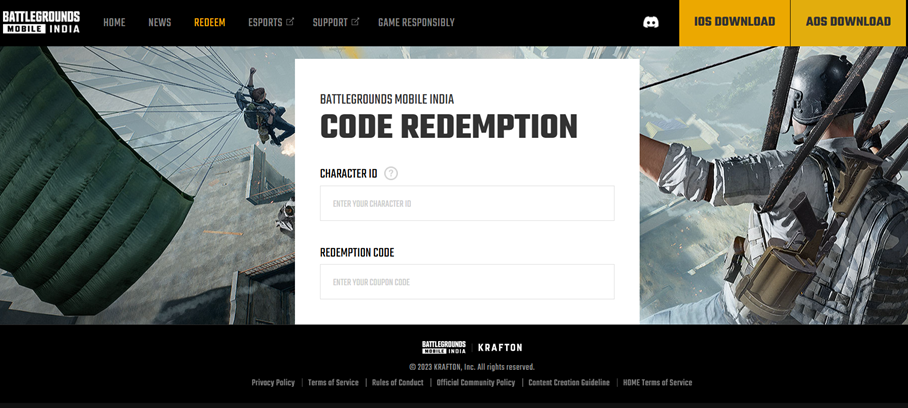Open the Discord icon link
This screenshot has height=408, width=908.
pos(650,22)
